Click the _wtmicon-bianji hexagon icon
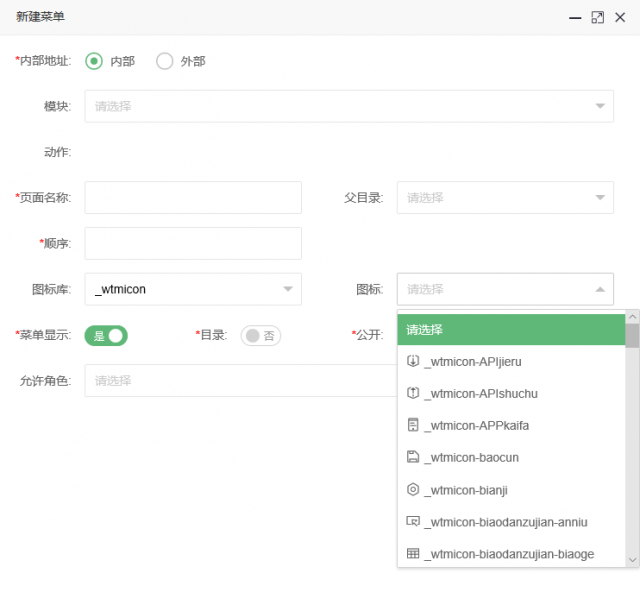 [413, 489]
